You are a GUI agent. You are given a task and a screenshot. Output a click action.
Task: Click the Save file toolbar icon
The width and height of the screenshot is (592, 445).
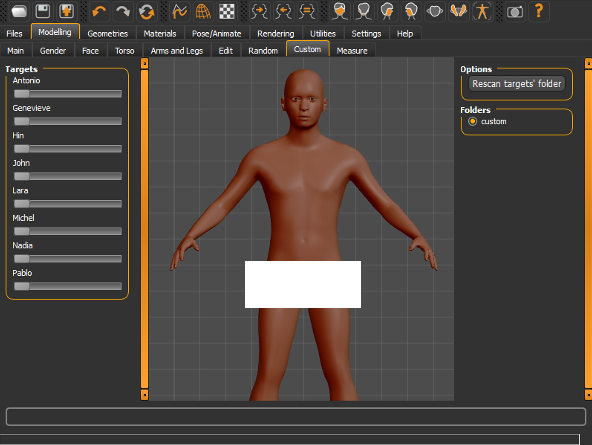pyautogui.click(x=43, y=11)
